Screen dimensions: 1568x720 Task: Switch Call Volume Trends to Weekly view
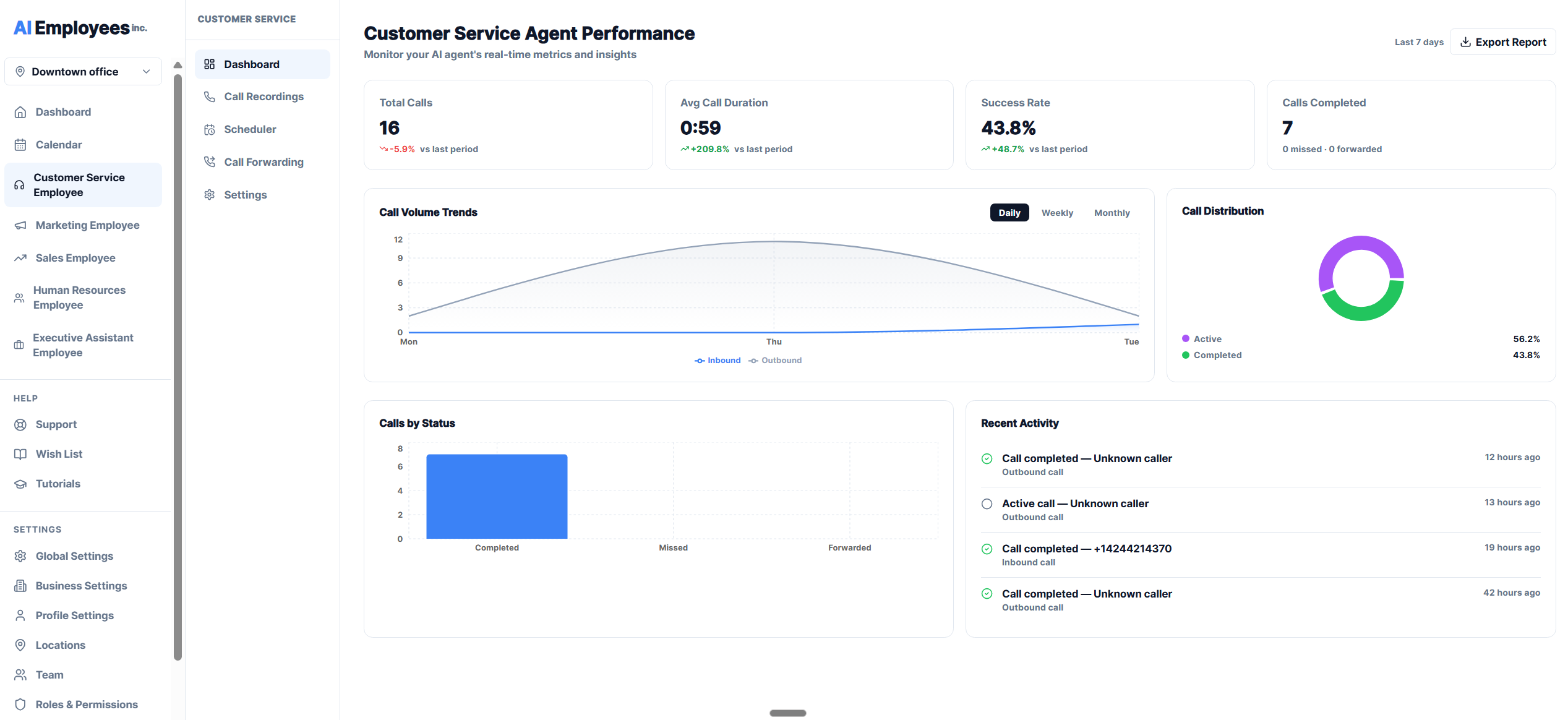pyautogui.click(x=1057, y=212)
